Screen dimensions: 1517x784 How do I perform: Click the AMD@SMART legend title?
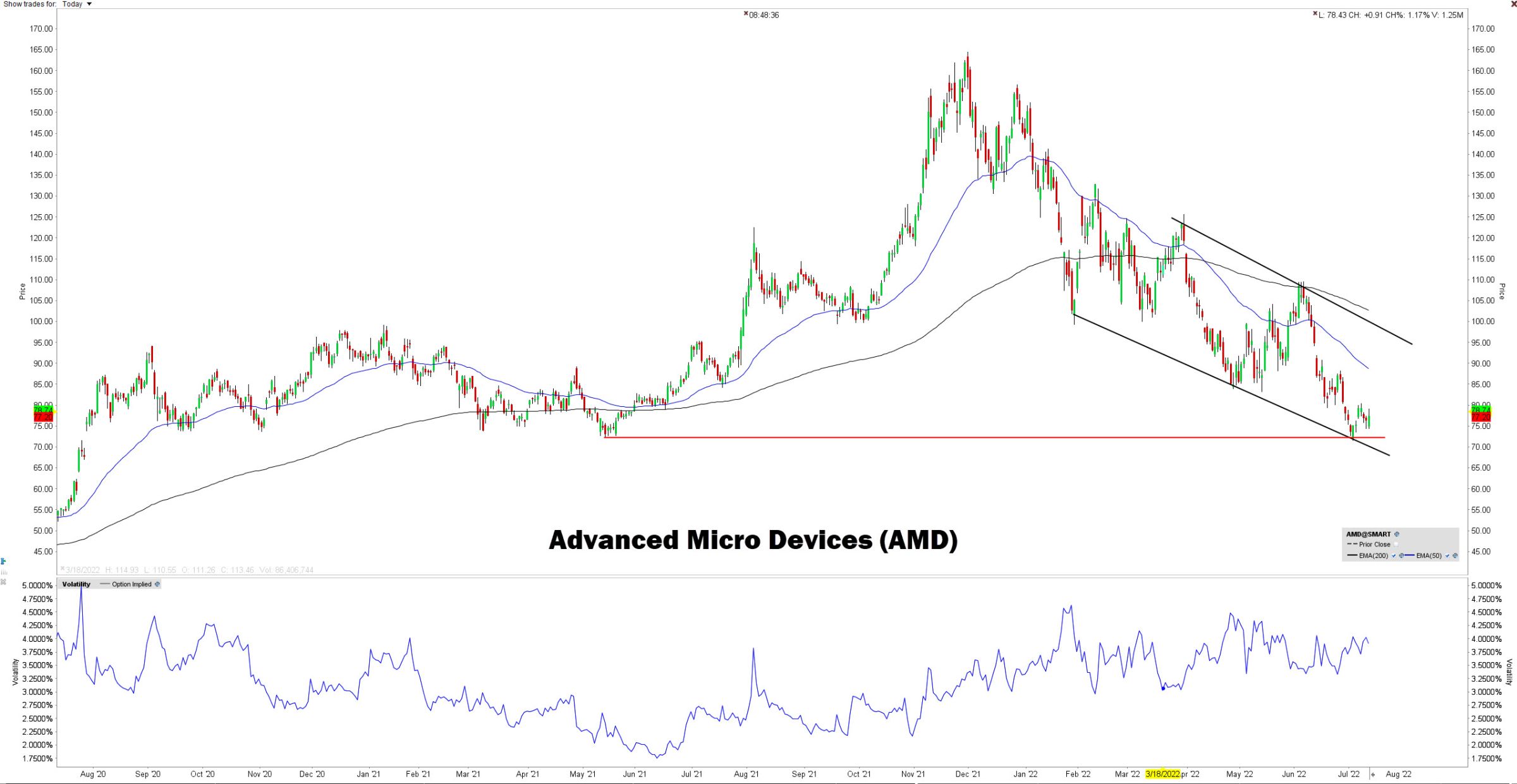(1368, 534)
